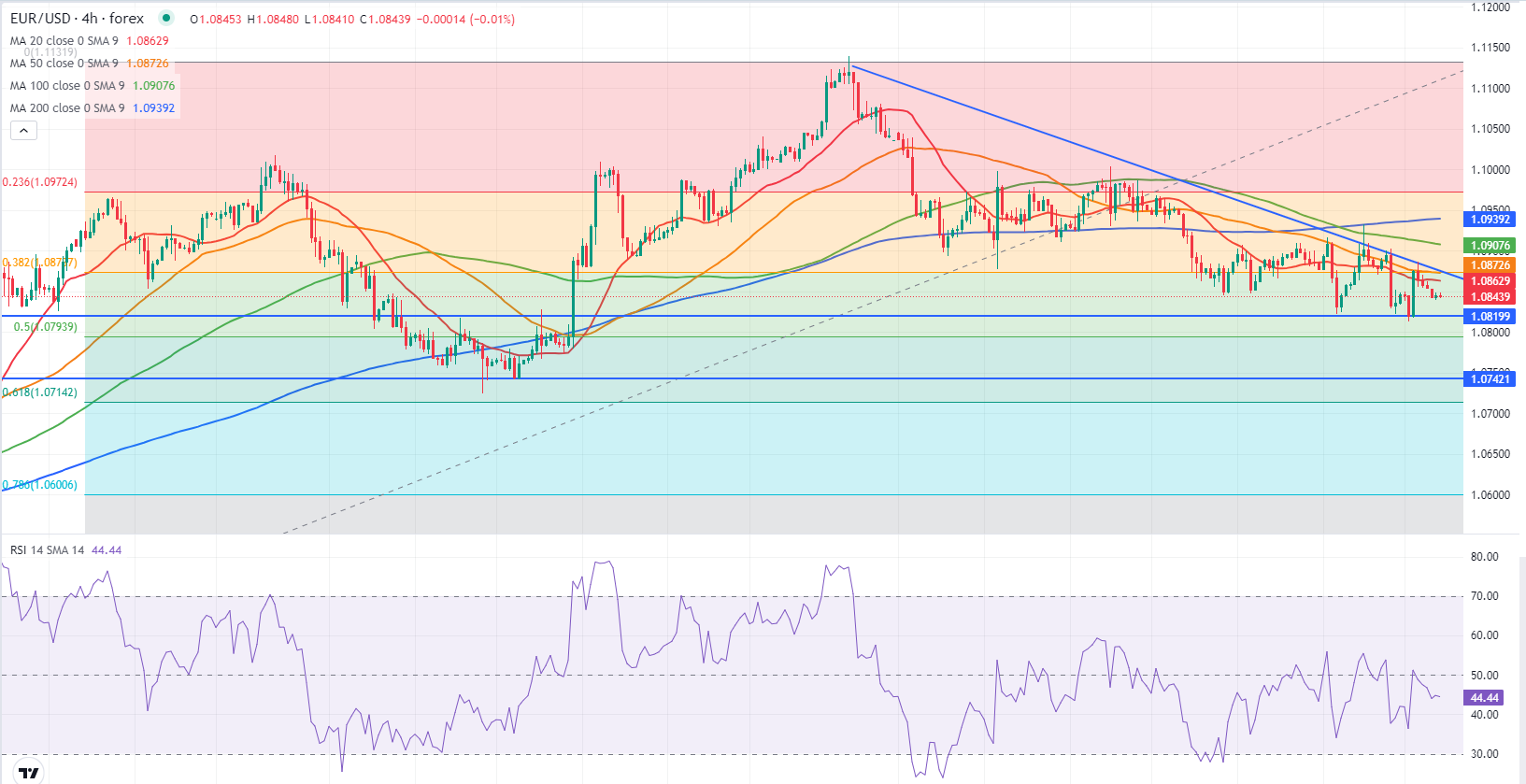This screenshot has width=1526, height=784.
Task: Click the 70.00 level on RSI scale
Action: coord(1484,596)
